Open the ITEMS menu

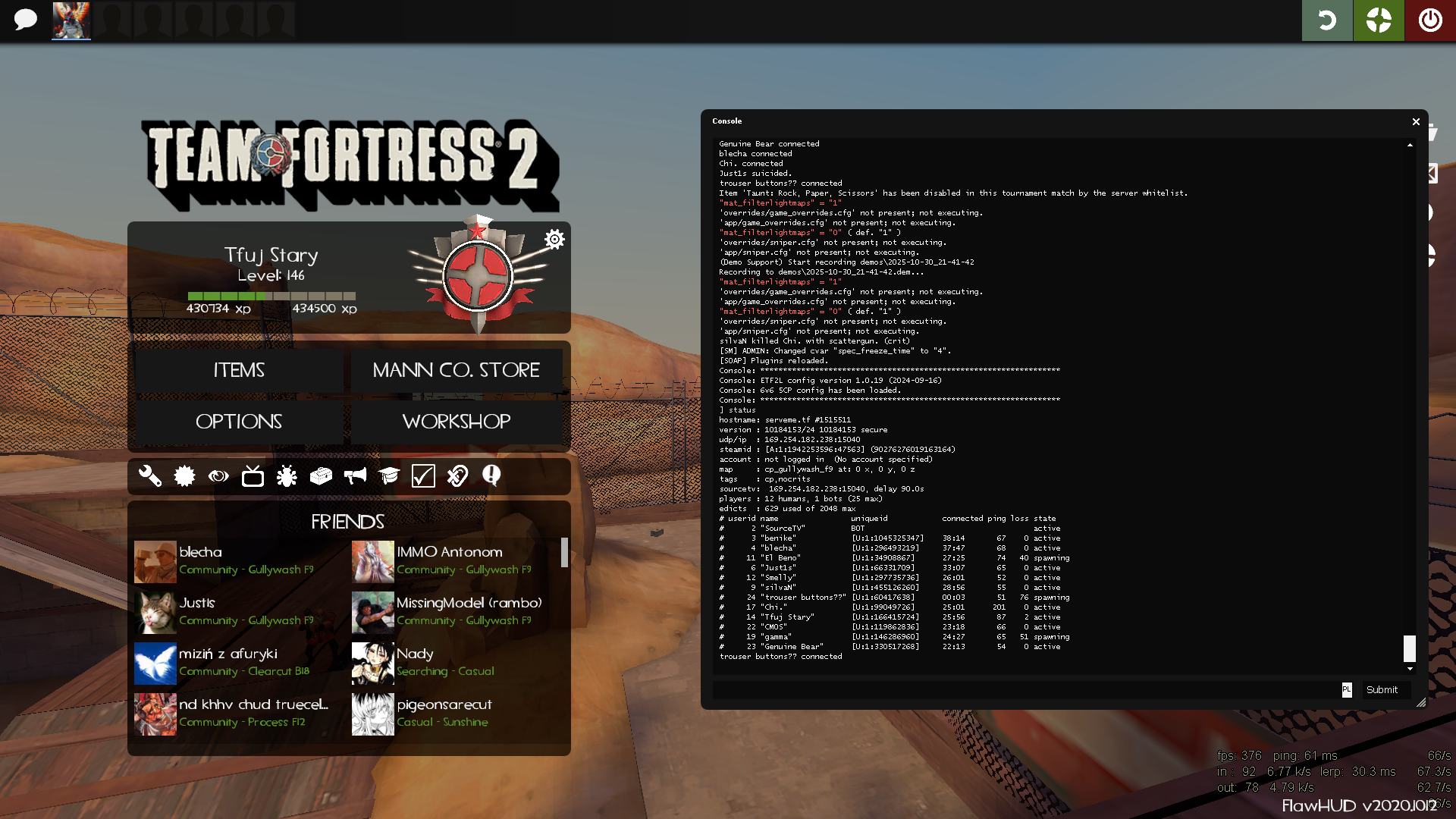pyautogui.click(x=239, y=370)
